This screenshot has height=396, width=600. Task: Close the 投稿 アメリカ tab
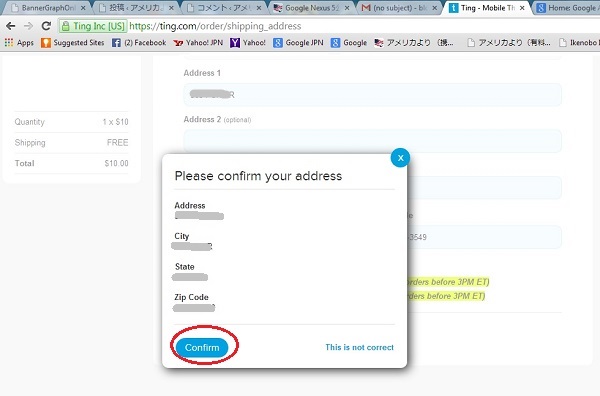click(171, 8)
